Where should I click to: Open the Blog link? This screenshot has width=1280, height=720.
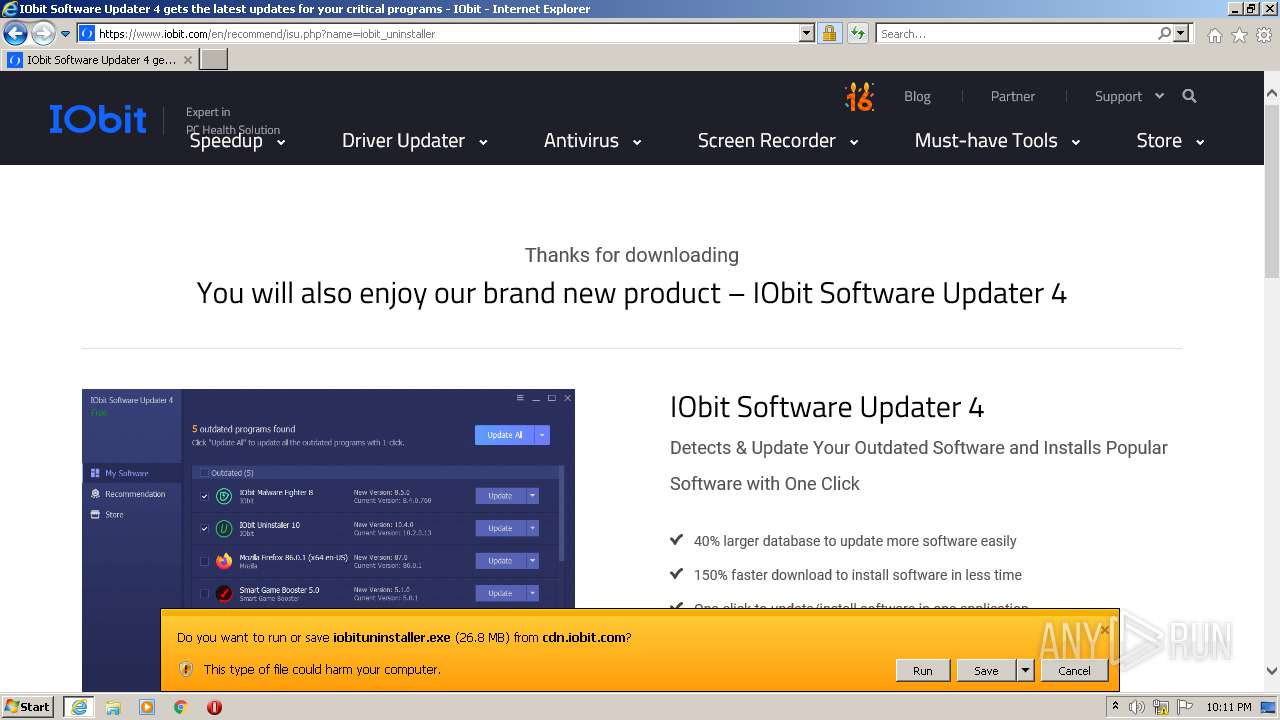coord(917,96)
